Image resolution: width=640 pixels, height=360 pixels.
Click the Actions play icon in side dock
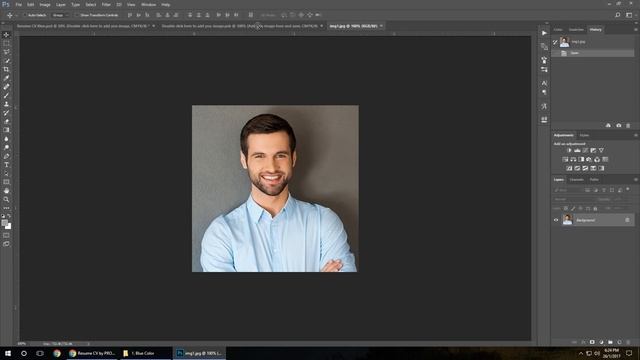[544, 33]
